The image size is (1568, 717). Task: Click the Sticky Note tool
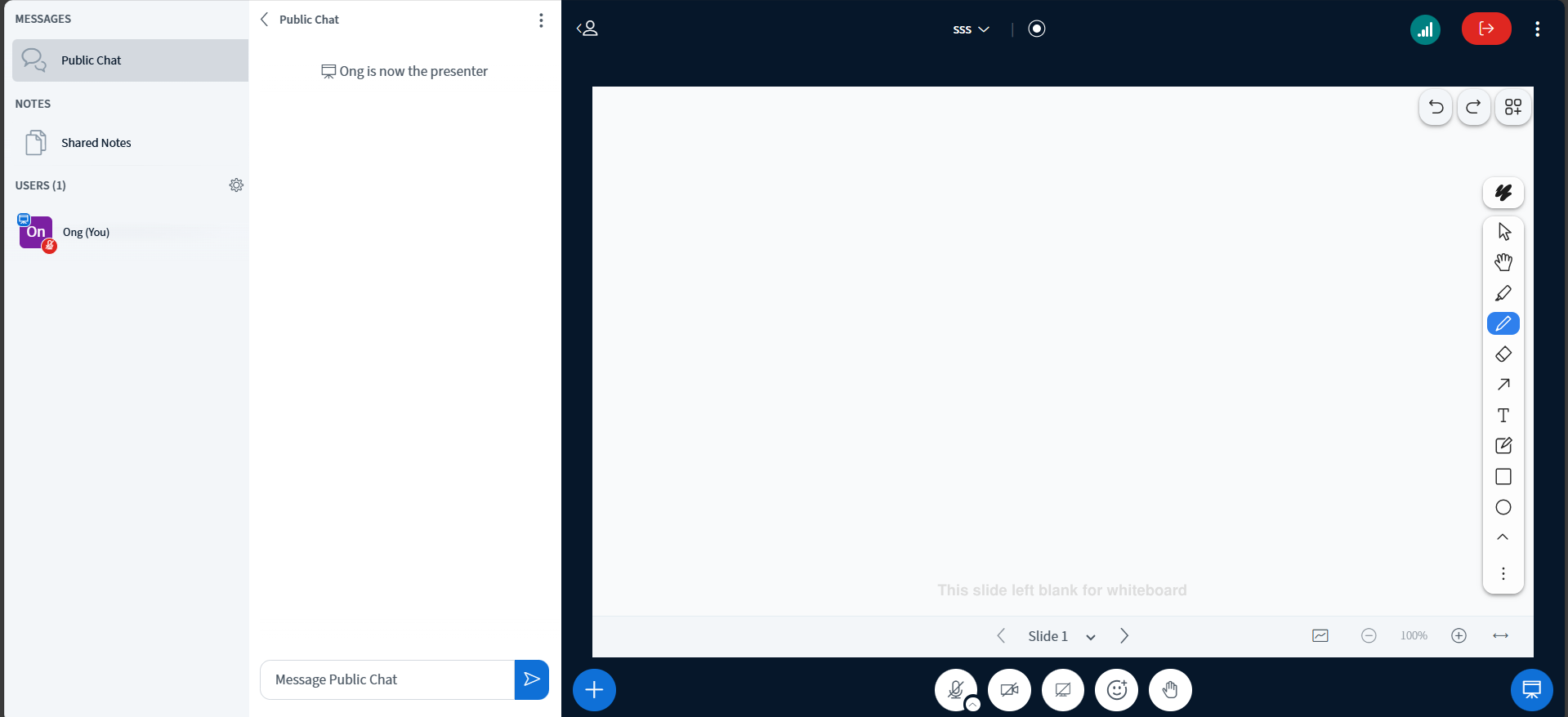pos(1503,446)
